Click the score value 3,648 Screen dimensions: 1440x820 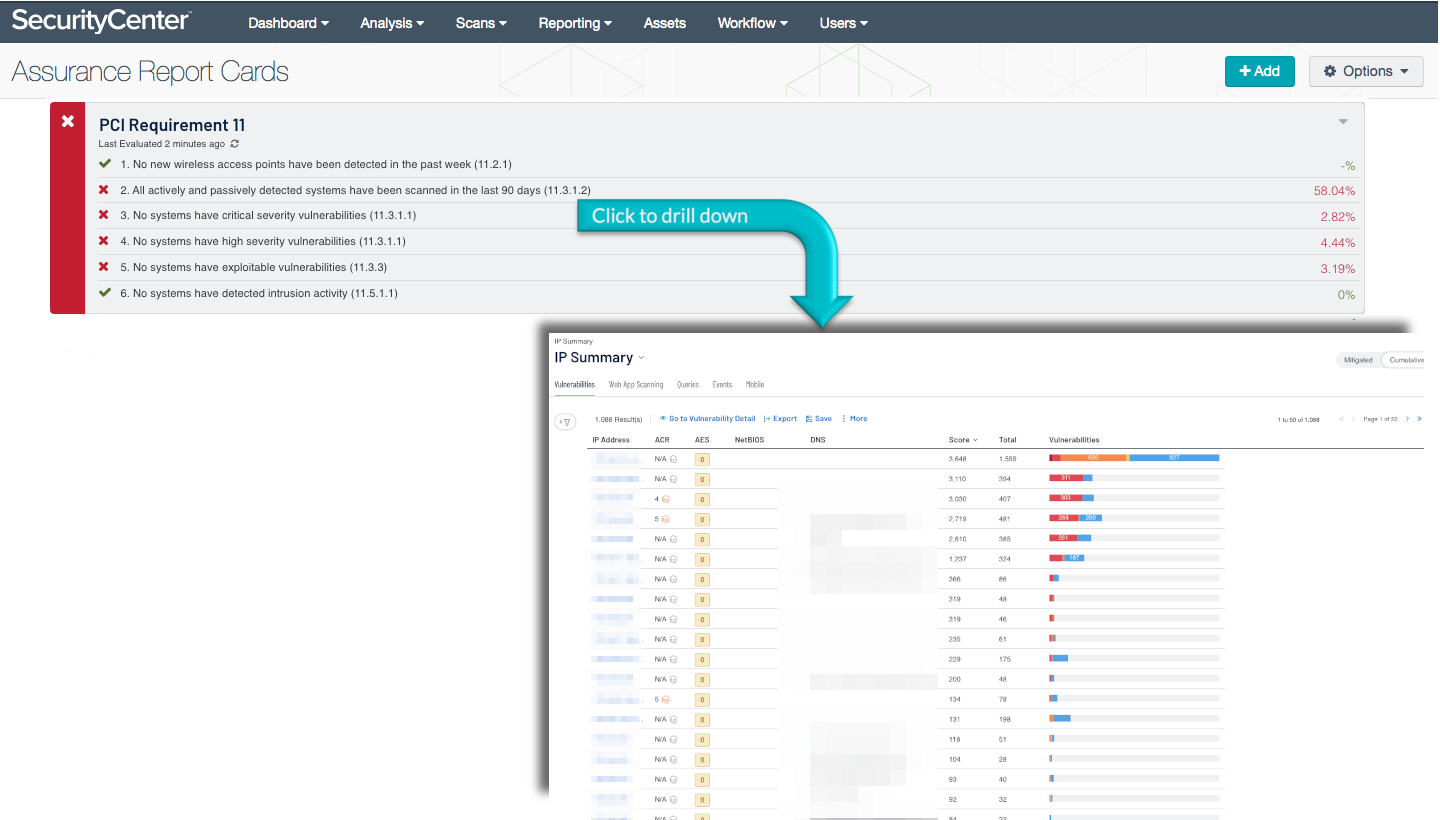[x=957, y=459]
